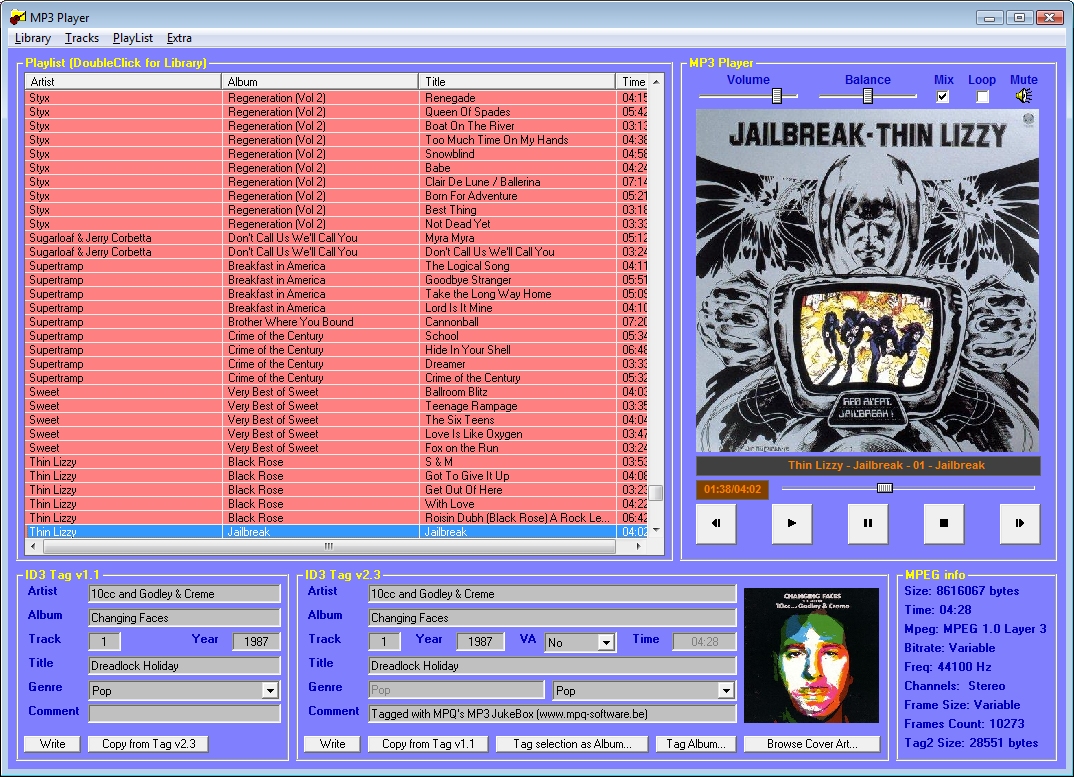Enable the Mix checkbox
Image resolution: width=1074 pixels, height=777 pixels.
pos(942,96)
